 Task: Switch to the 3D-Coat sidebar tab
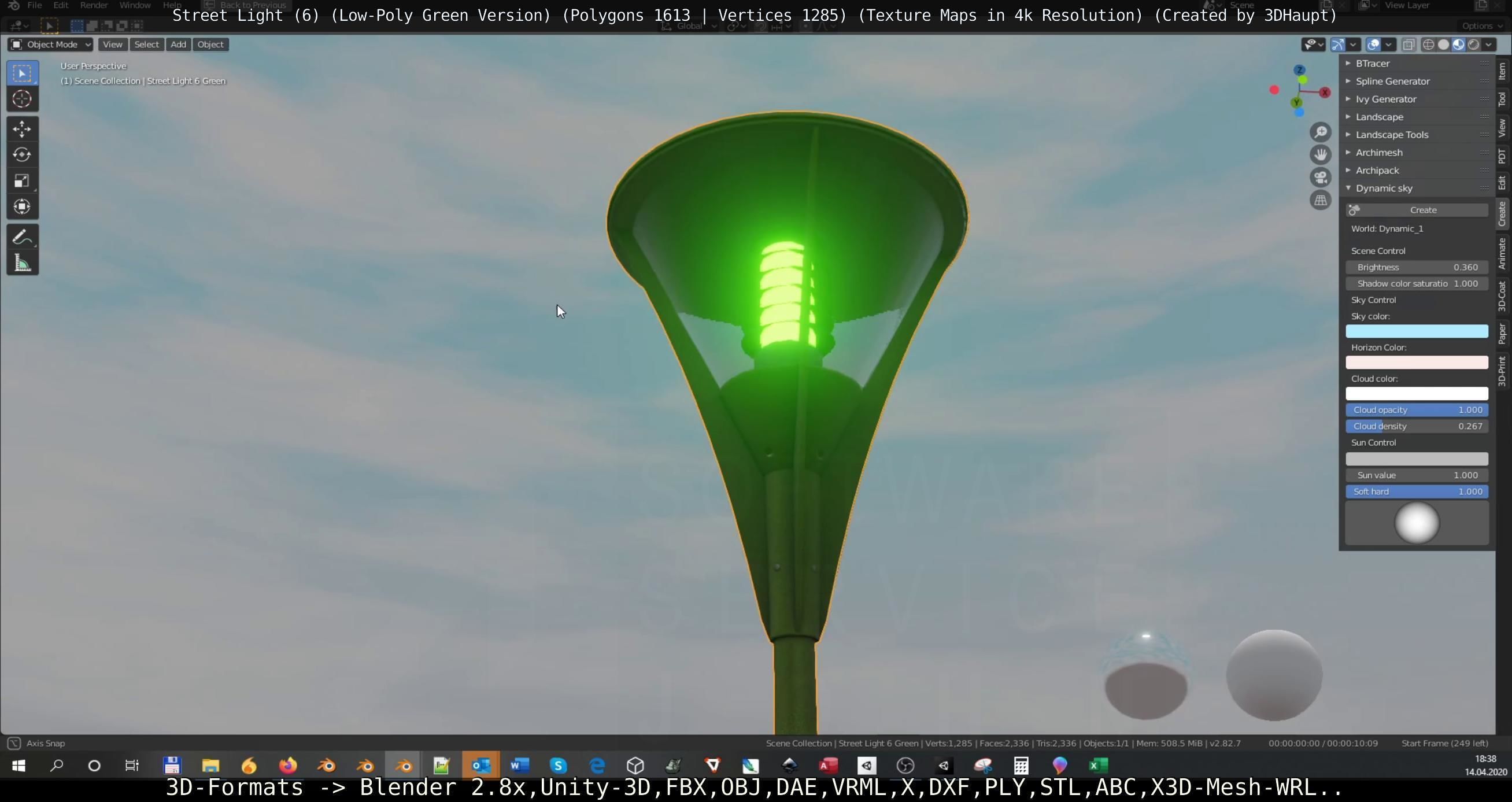coord(1502,296)
